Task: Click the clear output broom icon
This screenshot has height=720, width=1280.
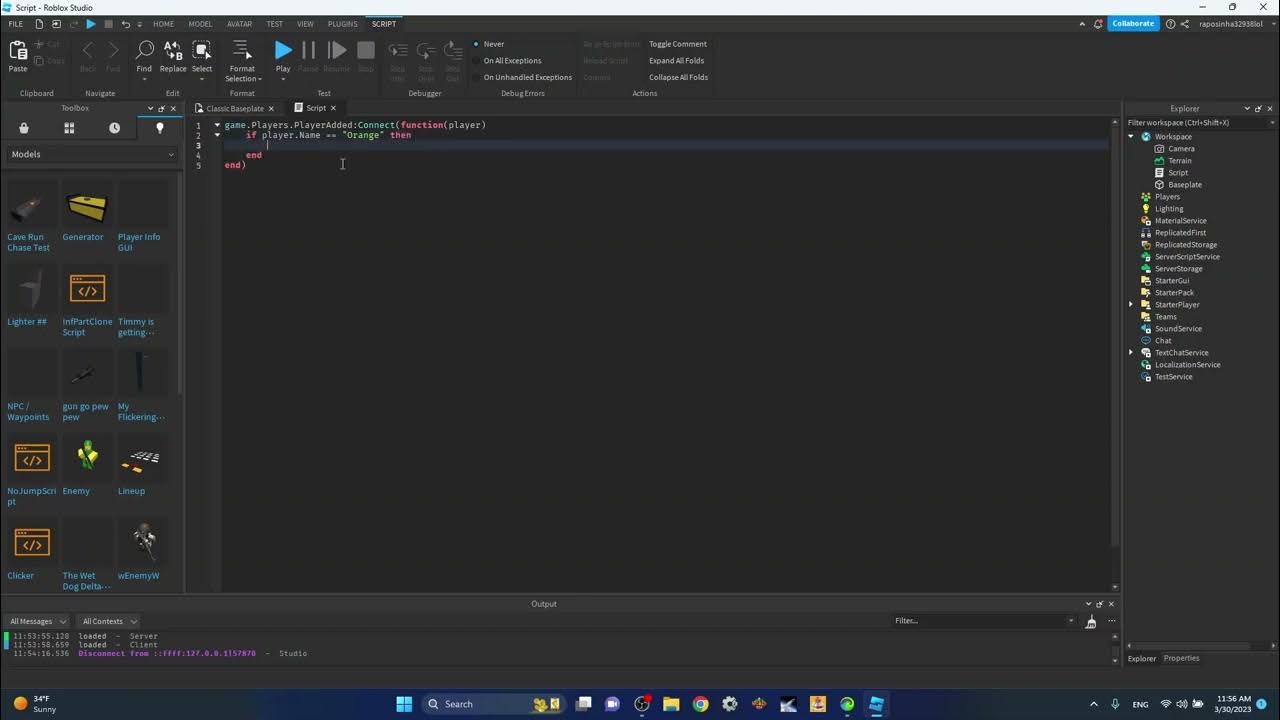Action: click(1091, 622)
